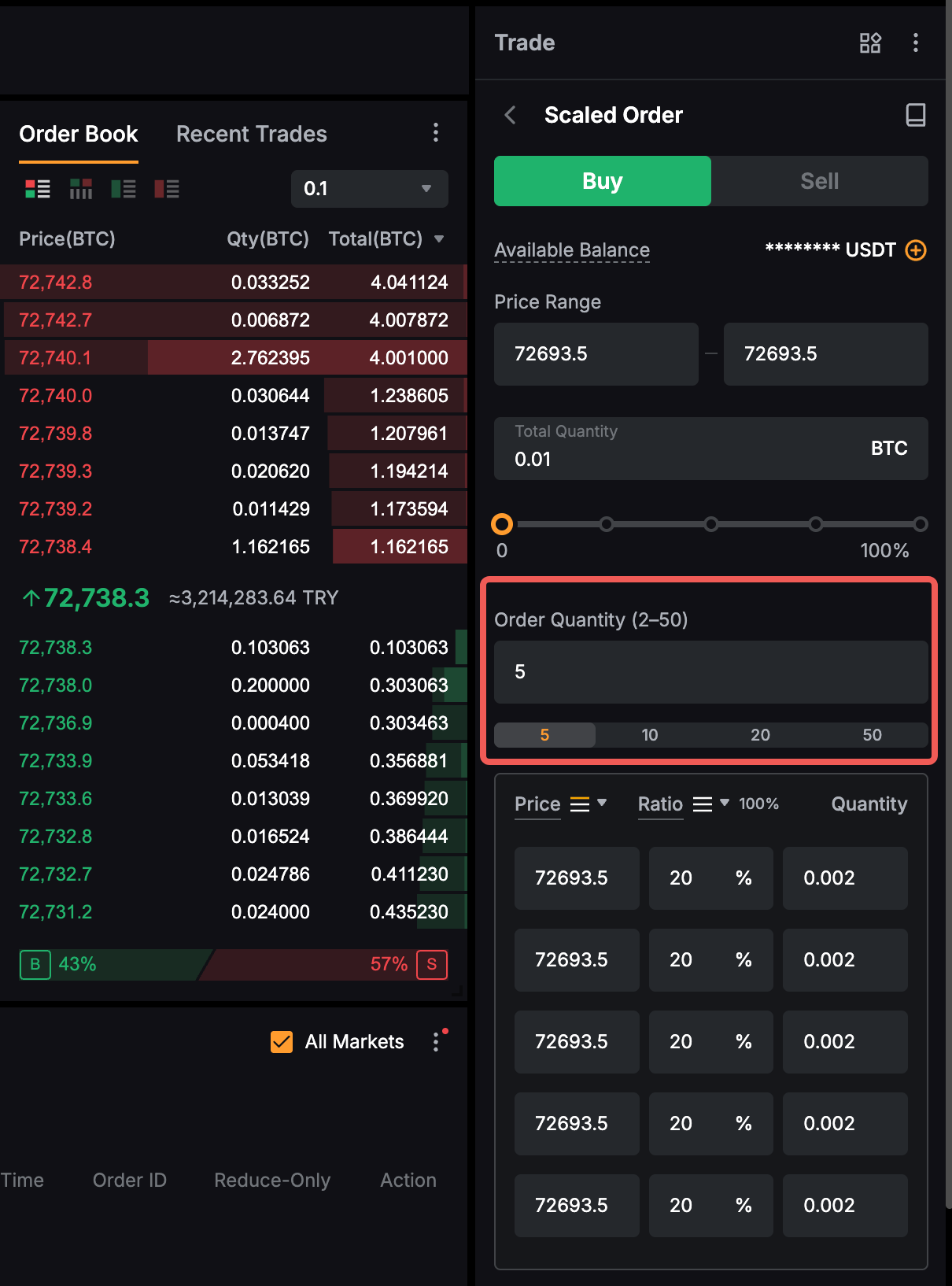Open the 0.1 price grouping dropdown
The height and width of the screenshot is (1286, 952).
tap(369, 189)
